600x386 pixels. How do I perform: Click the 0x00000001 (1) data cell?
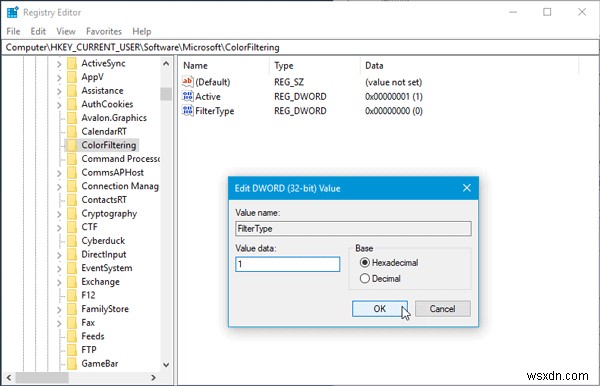pos(394,96)
